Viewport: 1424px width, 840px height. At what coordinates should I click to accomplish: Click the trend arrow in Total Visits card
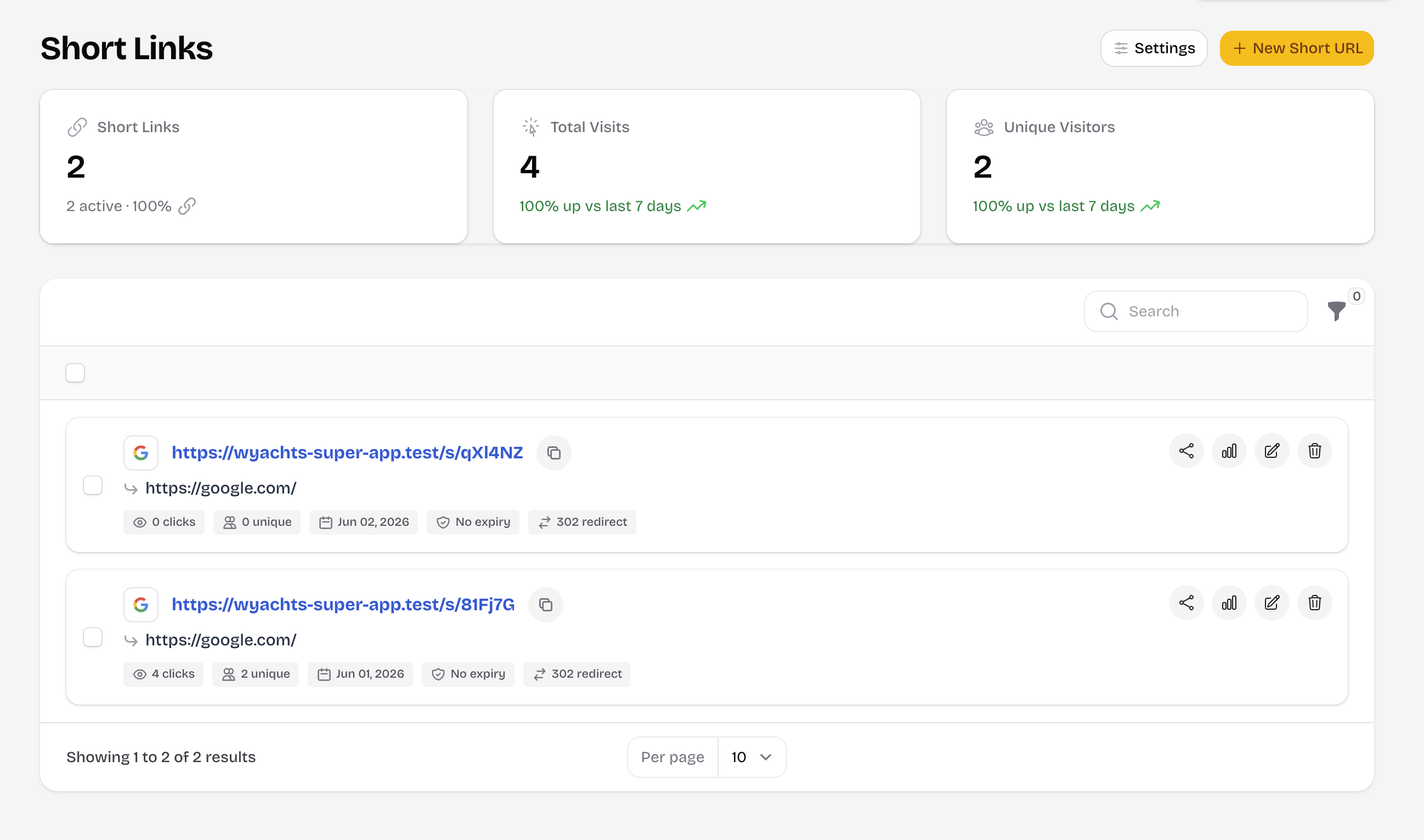697,206
